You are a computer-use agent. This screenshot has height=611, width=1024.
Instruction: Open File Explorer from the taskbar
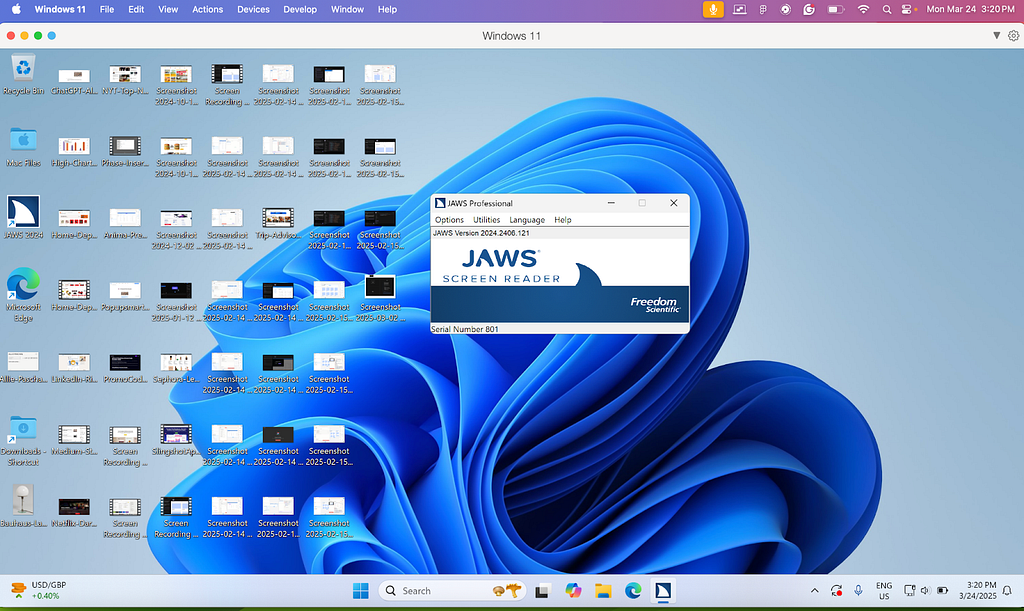coord(603,591)
